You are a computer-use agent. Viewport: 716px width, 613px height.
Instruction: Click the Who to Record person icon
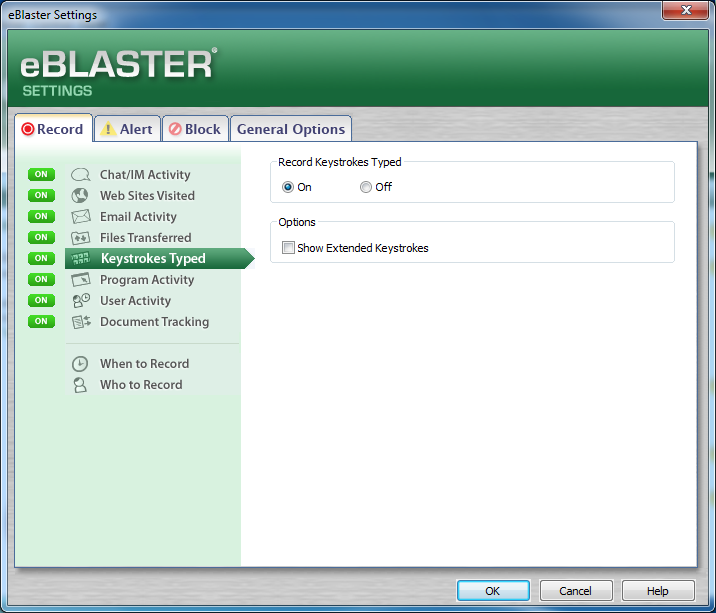tap(81, 385)
